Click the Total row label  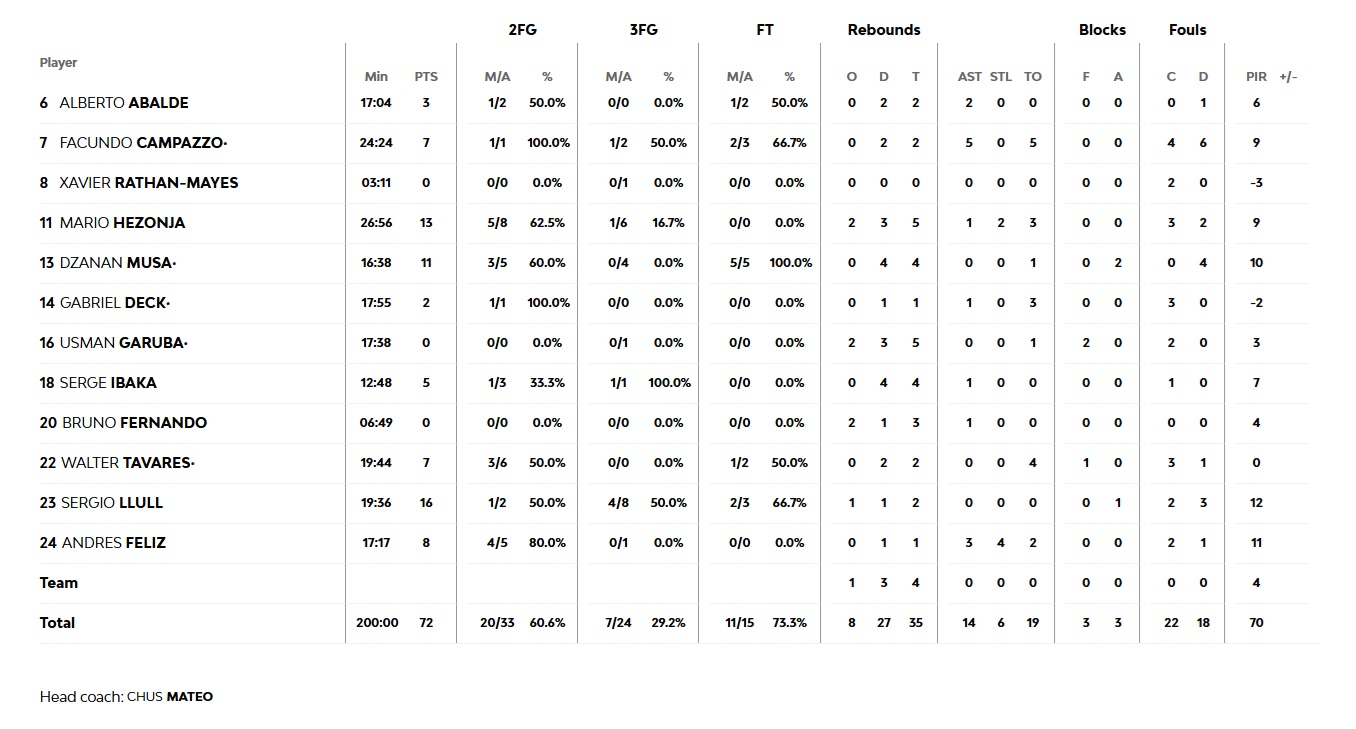click(58, 623)
